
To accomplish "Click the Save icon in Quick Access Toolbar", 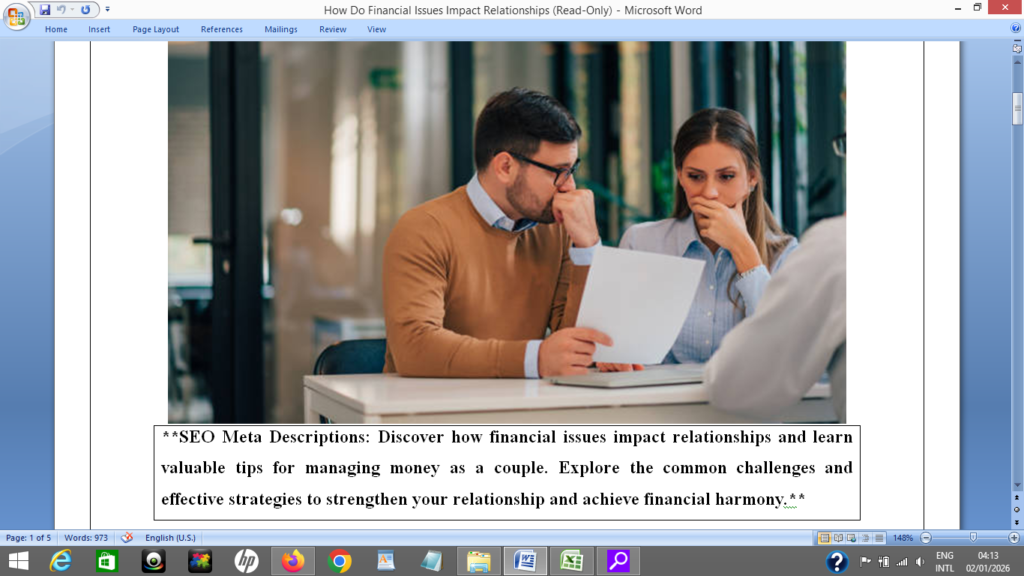I will point(45,10).
